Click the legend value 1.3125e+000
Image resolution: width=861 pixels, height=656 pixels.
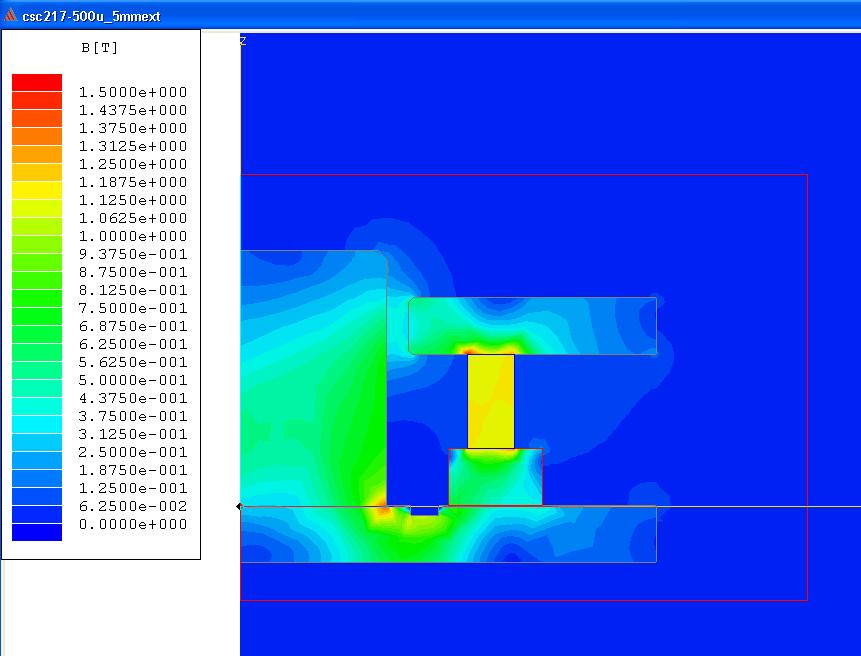point(133,147)
